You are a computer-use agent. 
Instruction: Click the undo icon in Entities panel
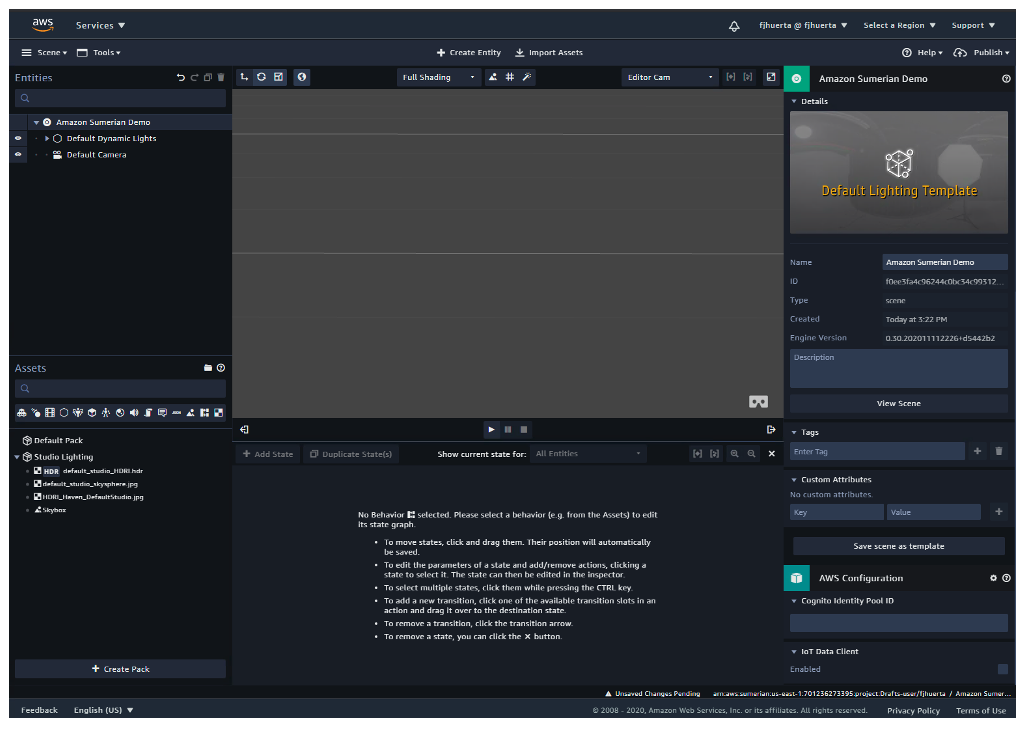[180, 77]
